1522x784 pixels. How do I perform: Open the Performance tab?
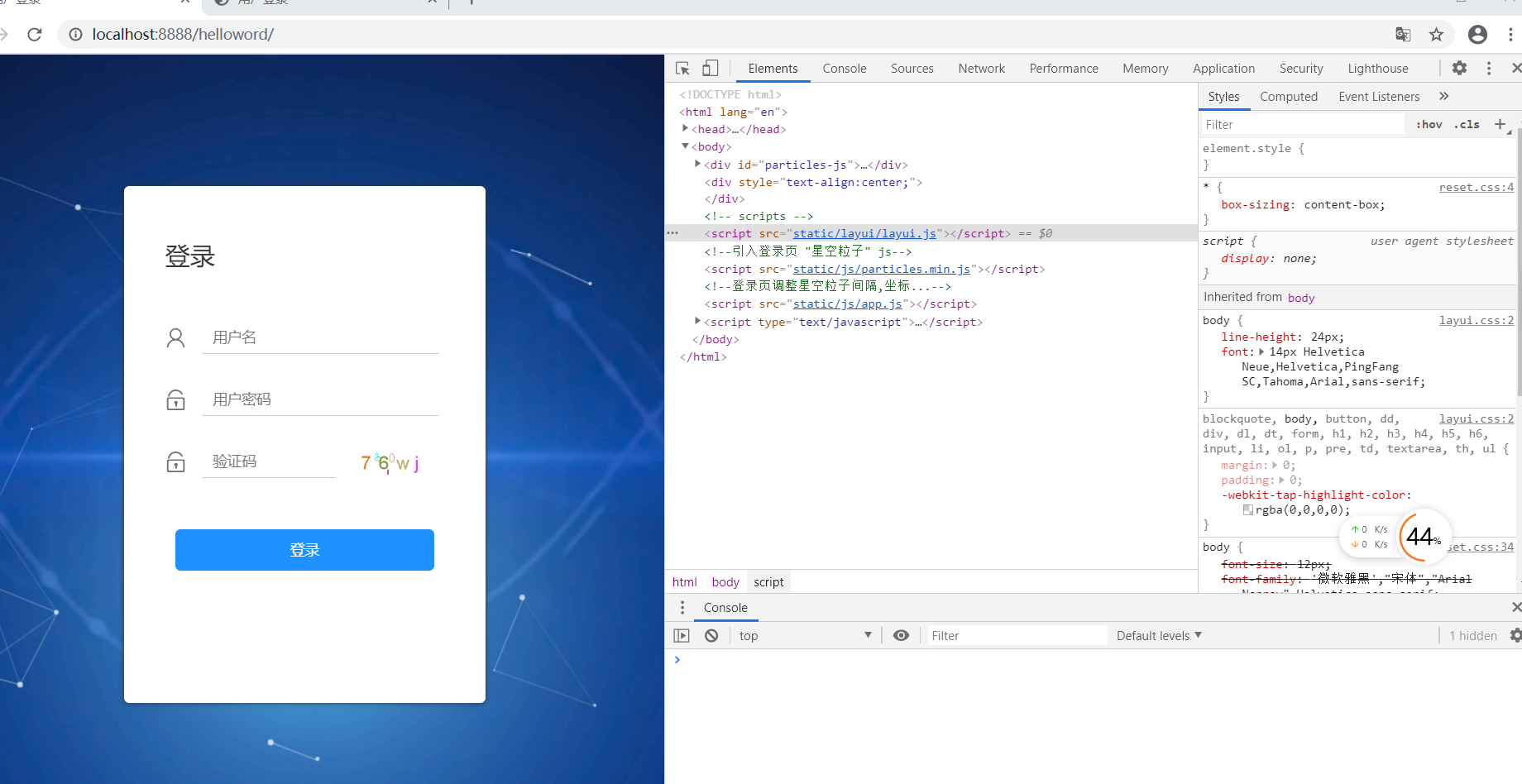coord(1064,69)
